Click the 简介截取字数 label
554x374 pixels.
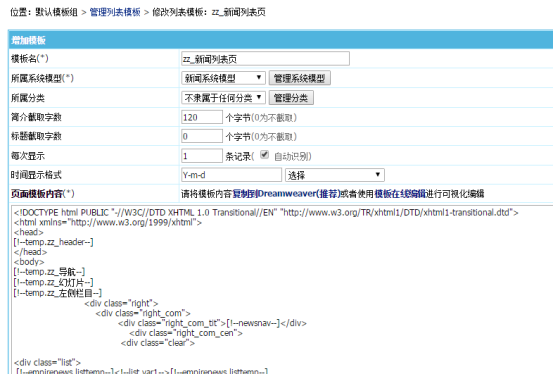[x=36, y=117]
